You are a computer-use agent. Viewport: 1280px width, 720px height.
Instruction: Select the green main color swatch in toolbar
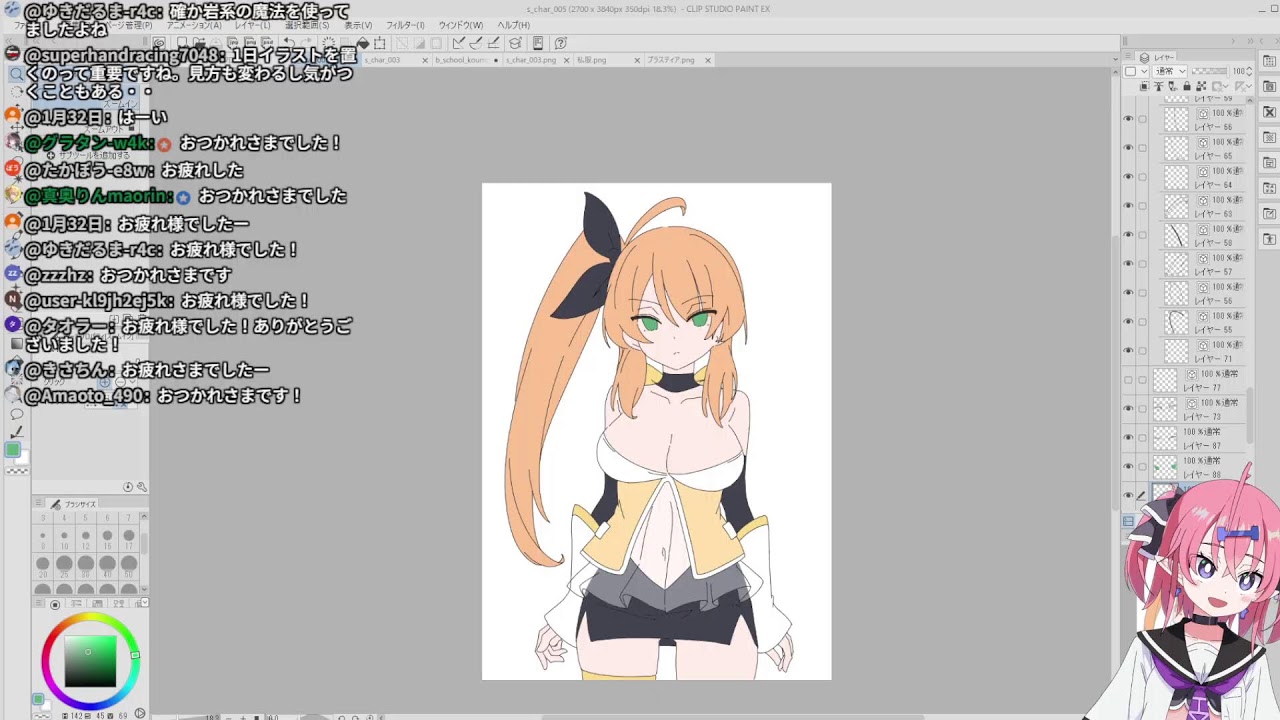pos(13,450)
